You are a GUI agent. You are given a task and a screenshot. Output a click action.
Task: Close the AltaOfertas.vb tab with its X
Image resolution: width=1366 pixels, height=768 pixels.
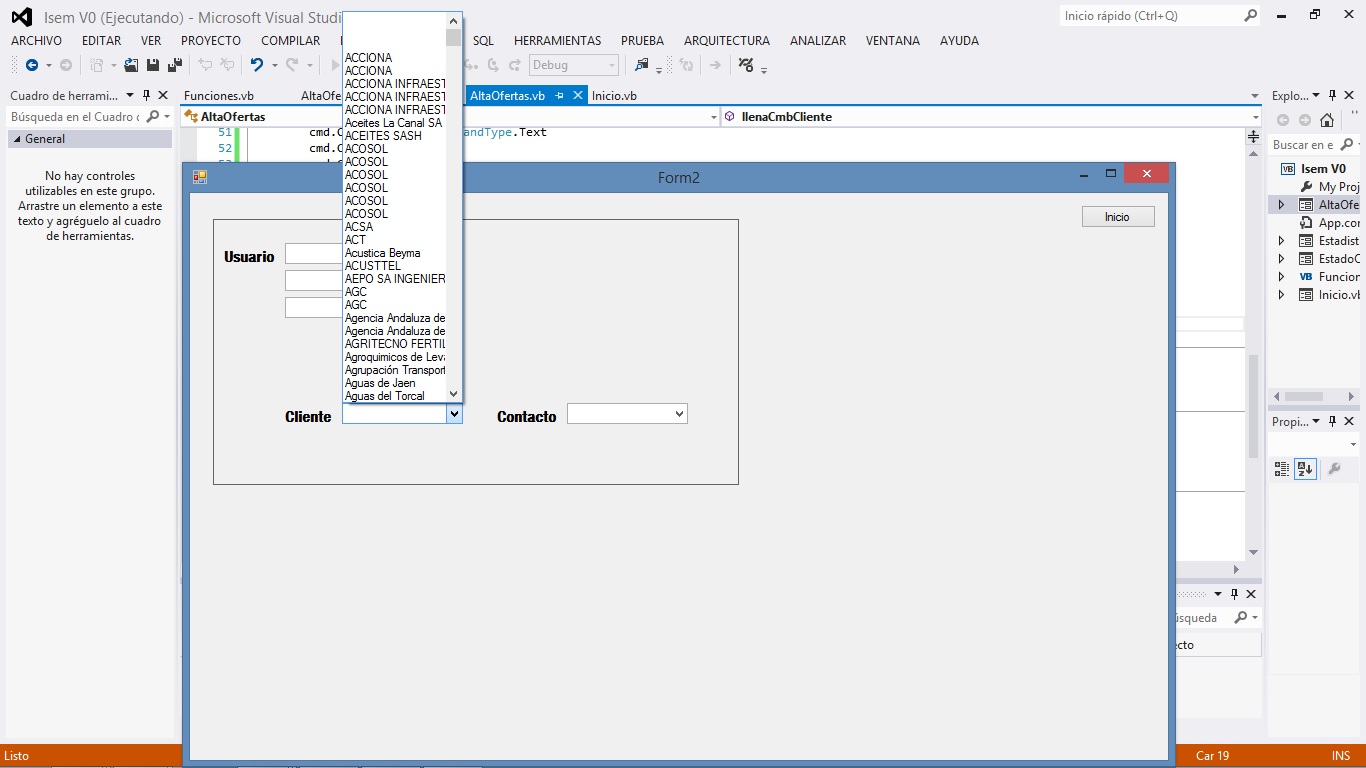point(578,96)
